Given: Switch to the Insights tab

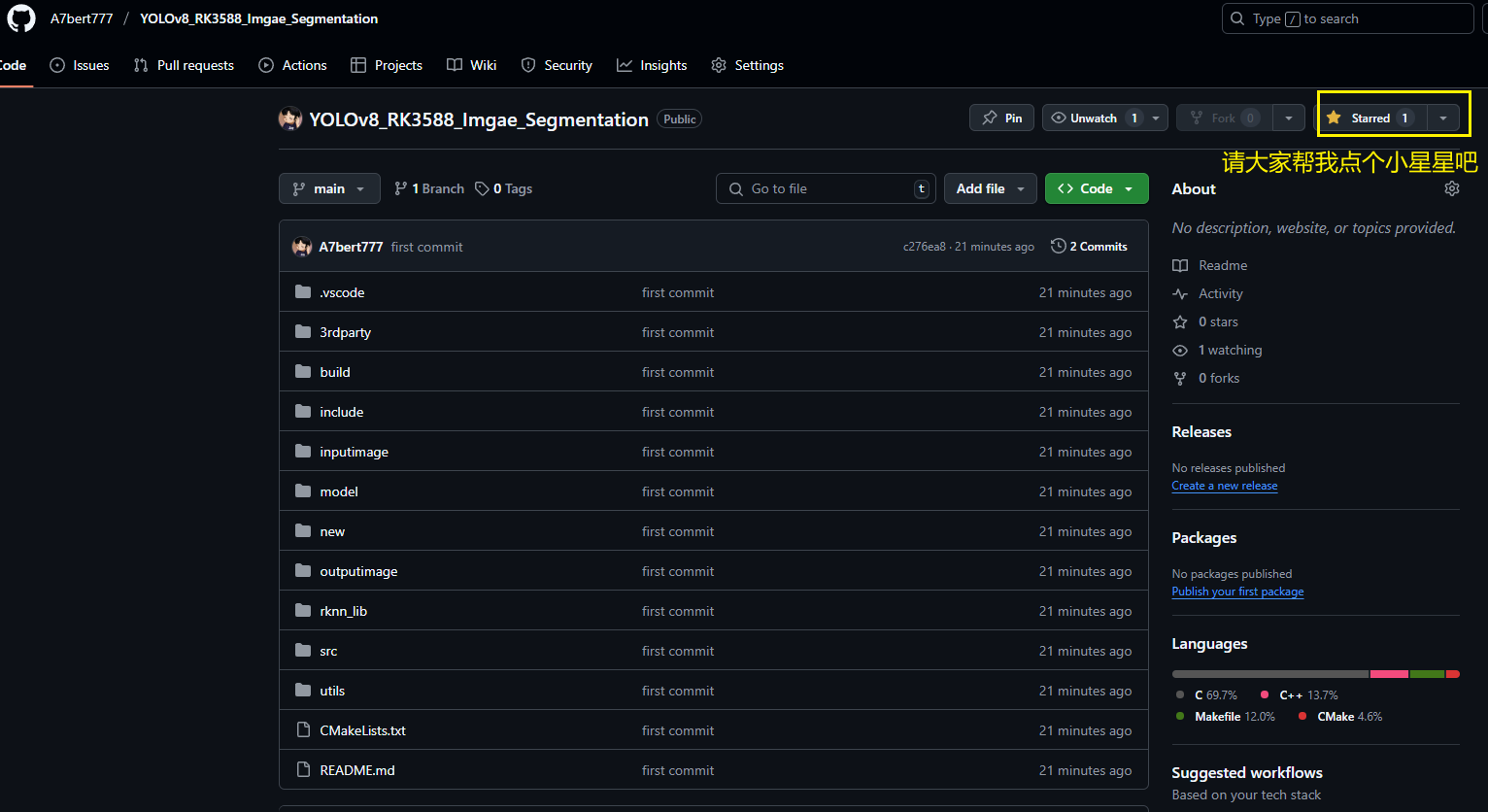Looking at the screenshot, I should click(652, 65).
